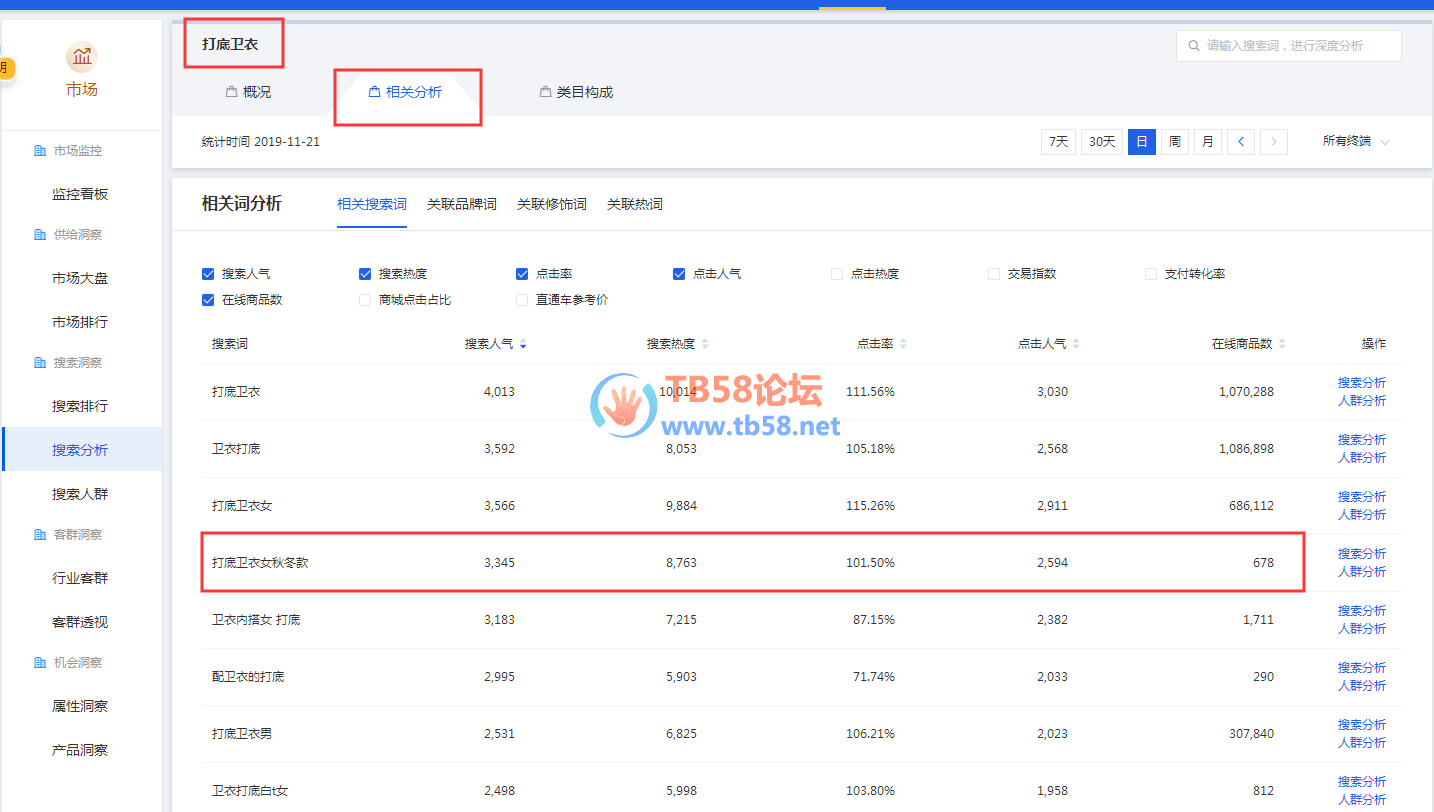This screenshot has width=1434, height=812.
Task: Open the 所有终端 dropdown
Action: pyautogui.click(x=1355, y=142)
